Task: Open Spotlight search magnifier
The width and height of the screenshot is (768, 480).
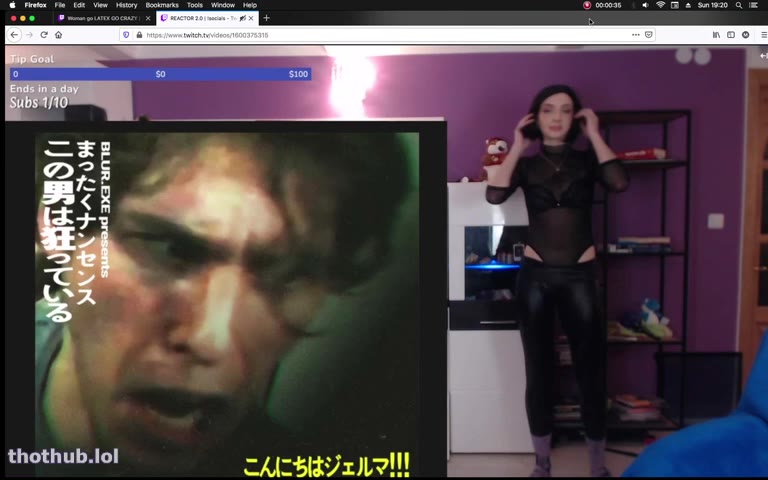Action: [x=739, y=5]
